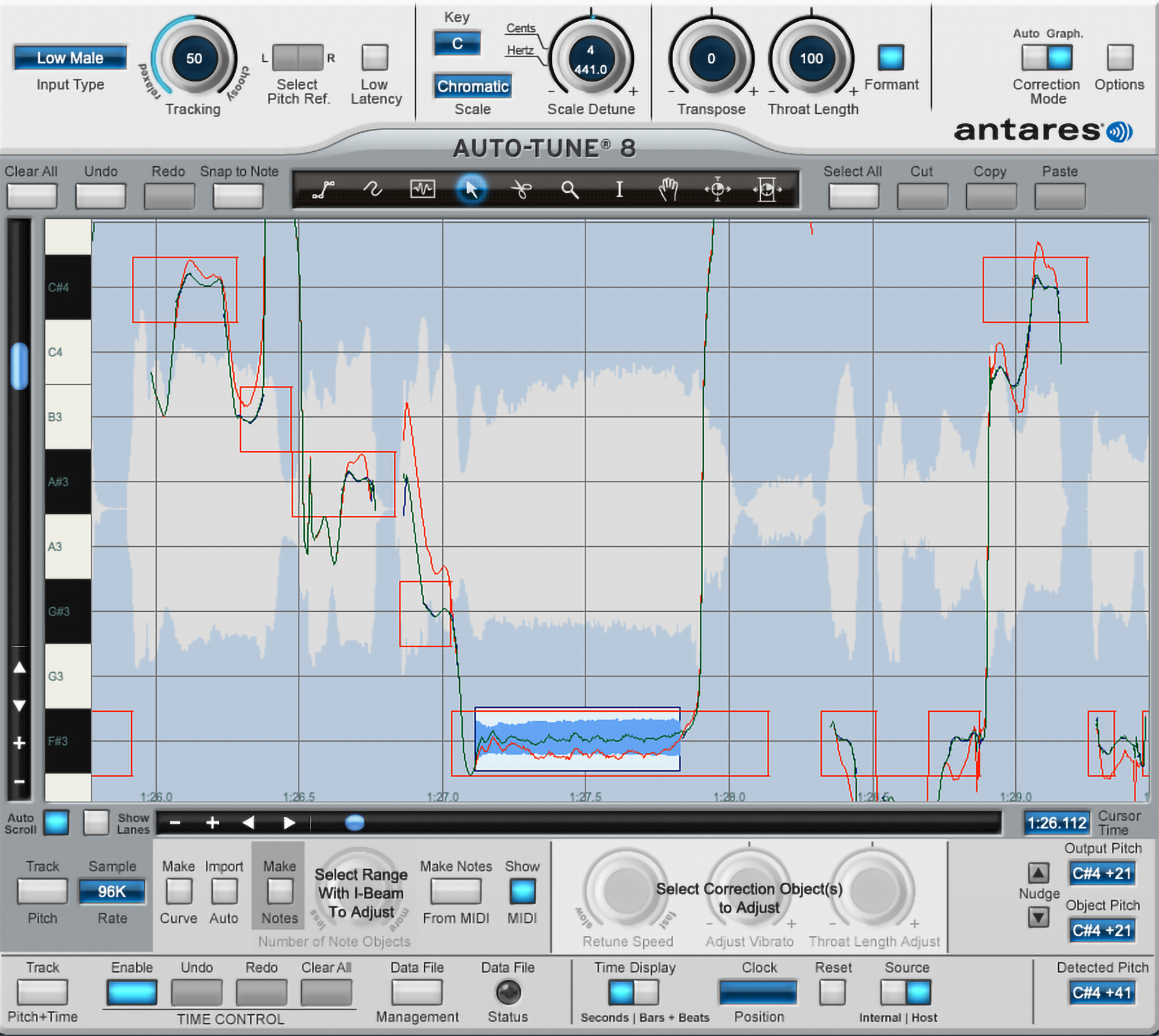Screen dimensions: 1159x1036
Task: Select the Arrow pointer tool
Action: pyautogui.click(x=471, y=189)
